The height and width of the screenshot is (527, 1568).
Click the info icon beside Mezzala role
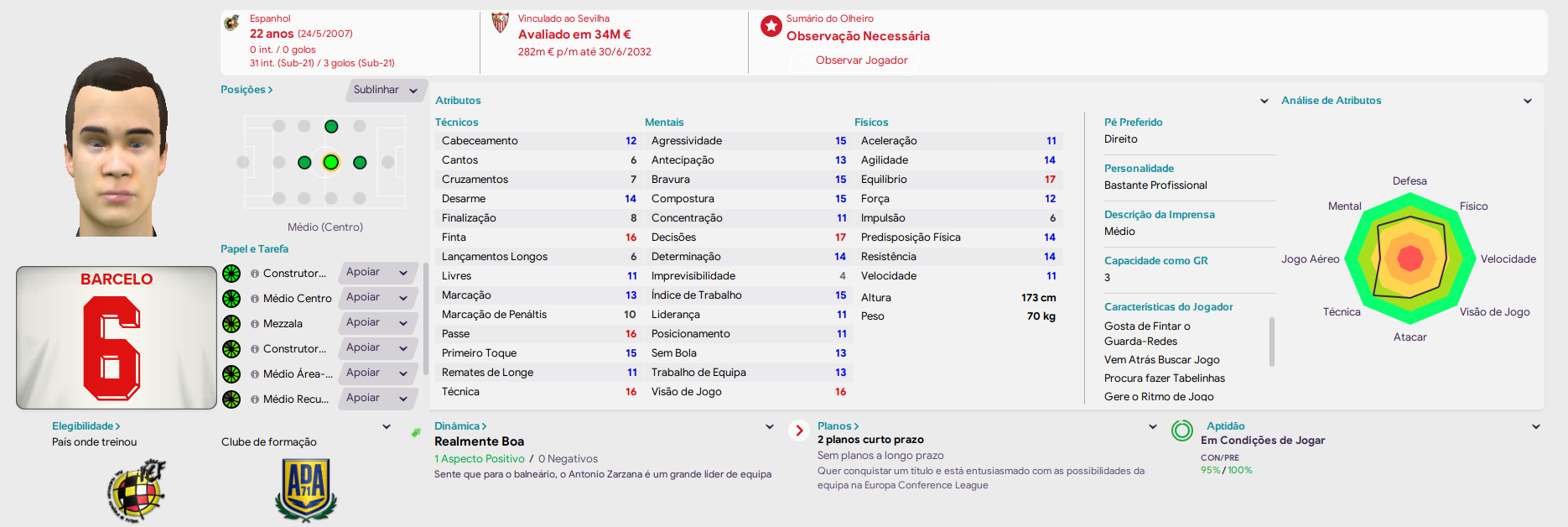[x=254, y=324]
